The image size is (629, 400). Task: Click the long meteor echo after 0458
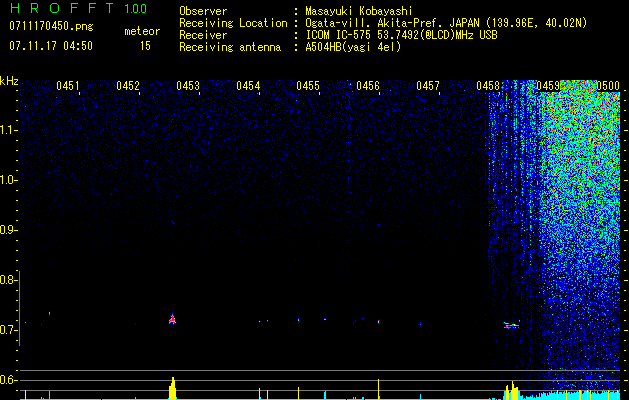pyautogui.click(x=511, y=325)
